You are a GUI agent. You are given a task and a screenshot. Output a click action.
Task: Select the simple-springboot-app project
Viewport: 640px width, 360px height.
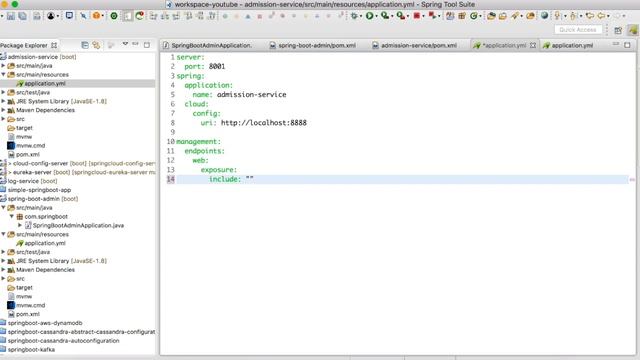[x=36, y=190]
